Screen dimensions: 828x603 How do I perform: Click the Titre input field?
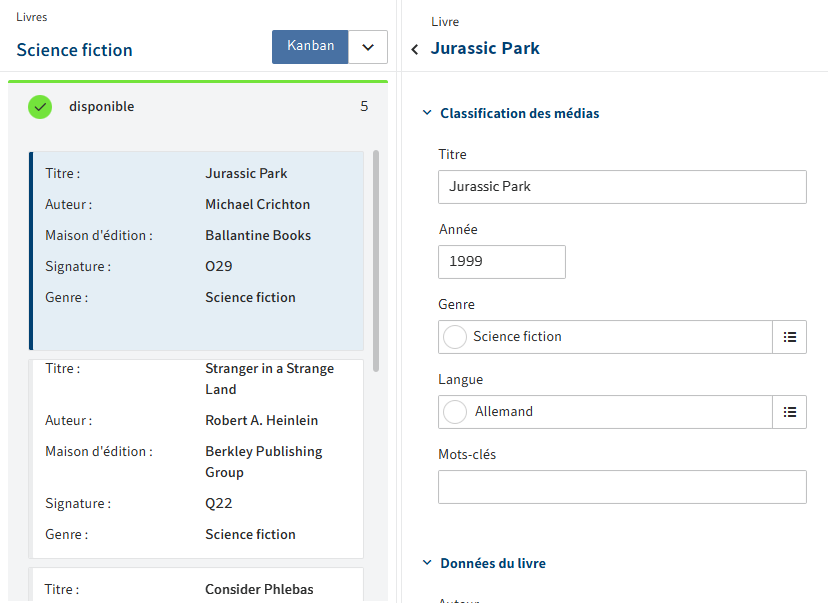(622, 187)
